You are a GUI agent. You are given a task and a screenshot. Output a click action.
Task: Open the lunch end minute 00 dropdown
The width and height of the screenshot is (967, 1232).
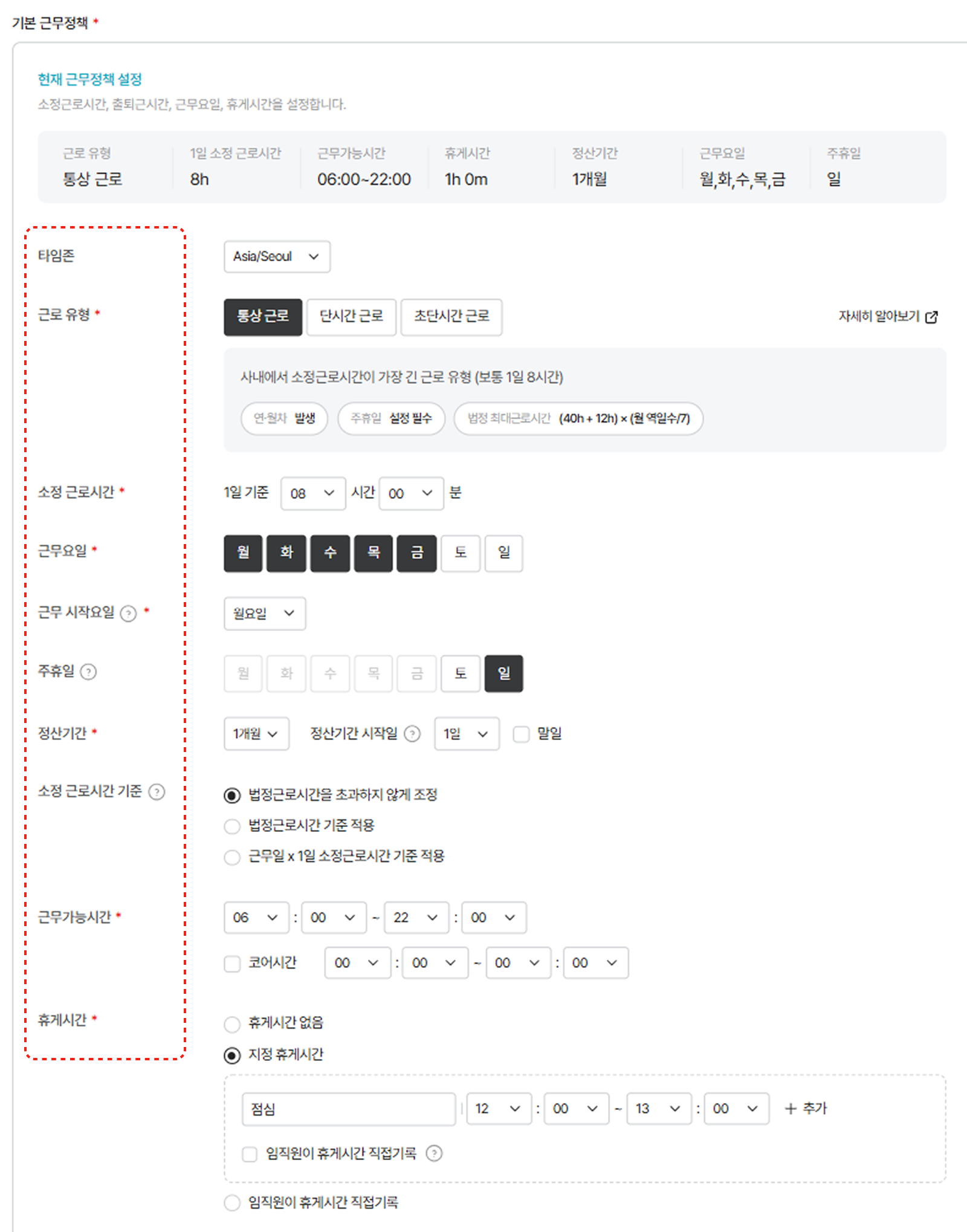(x=737, y=1109)
